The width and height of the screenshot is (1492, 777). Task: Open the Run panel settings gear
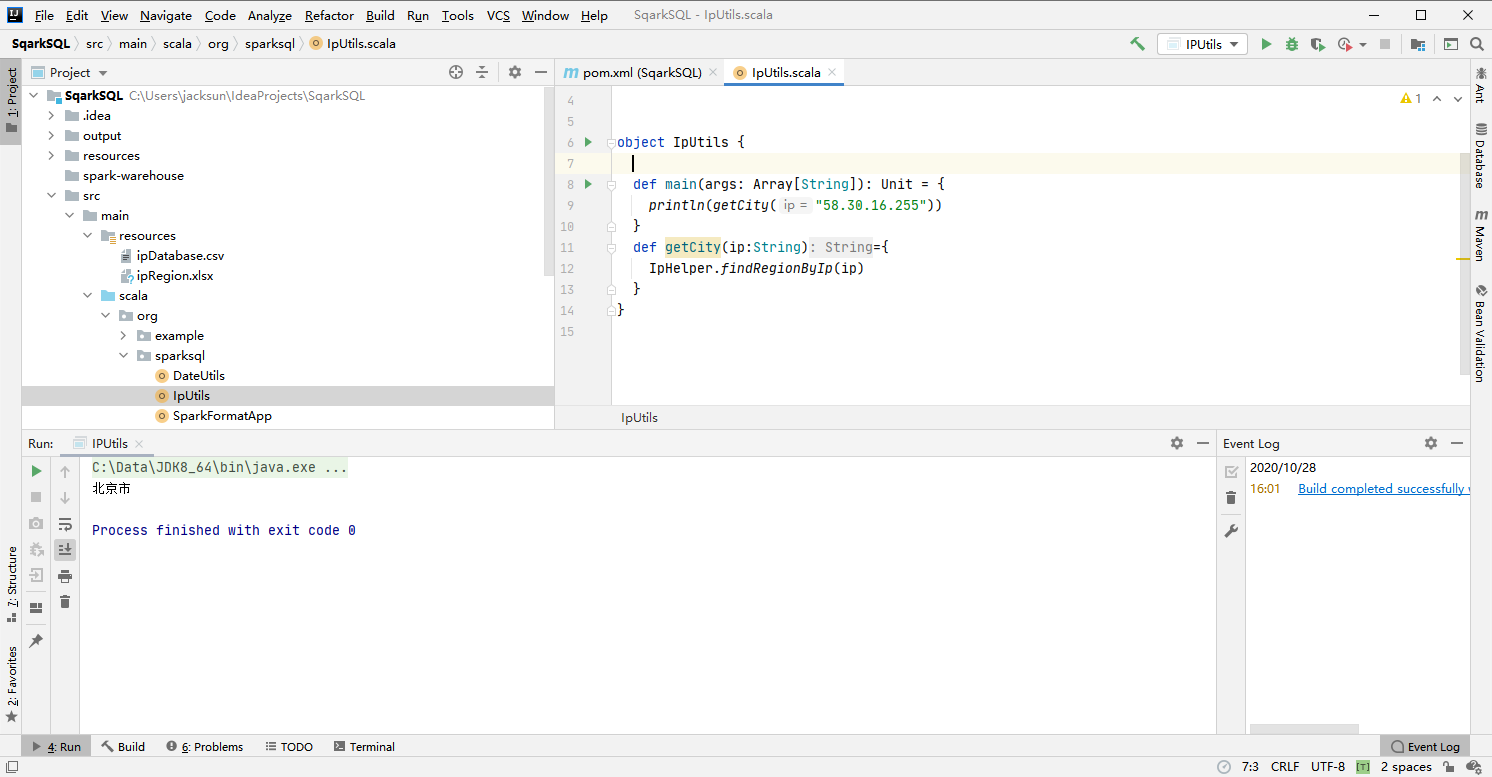(1177, 443)
